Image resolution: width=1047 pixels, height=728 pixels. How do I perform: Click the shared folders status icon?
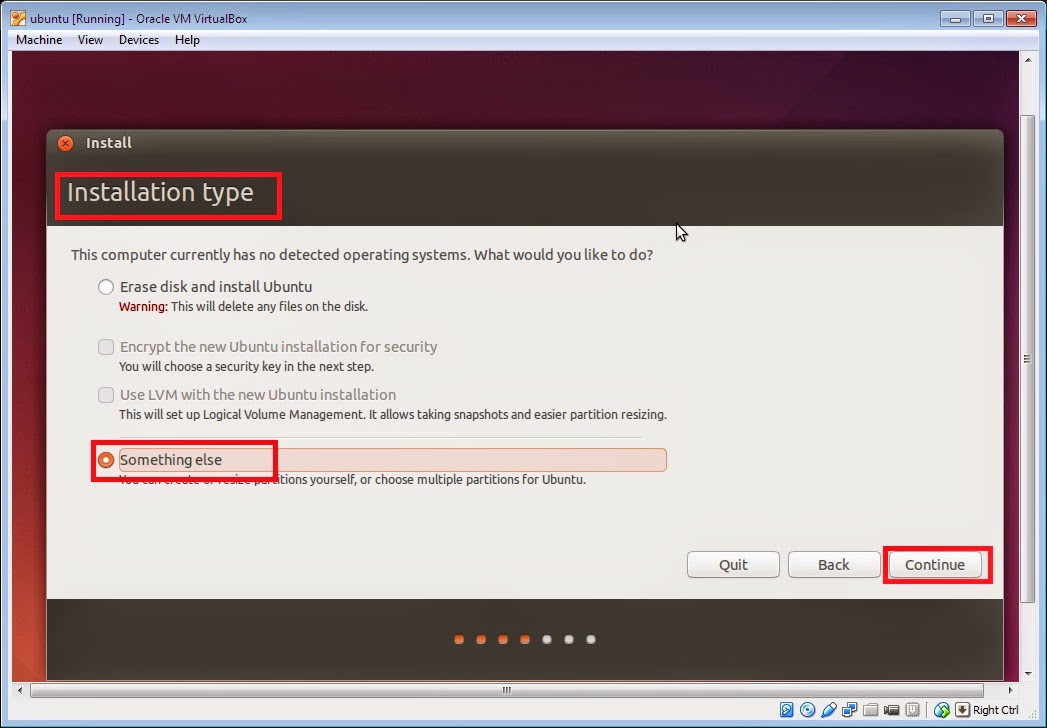tap(870, 709)
